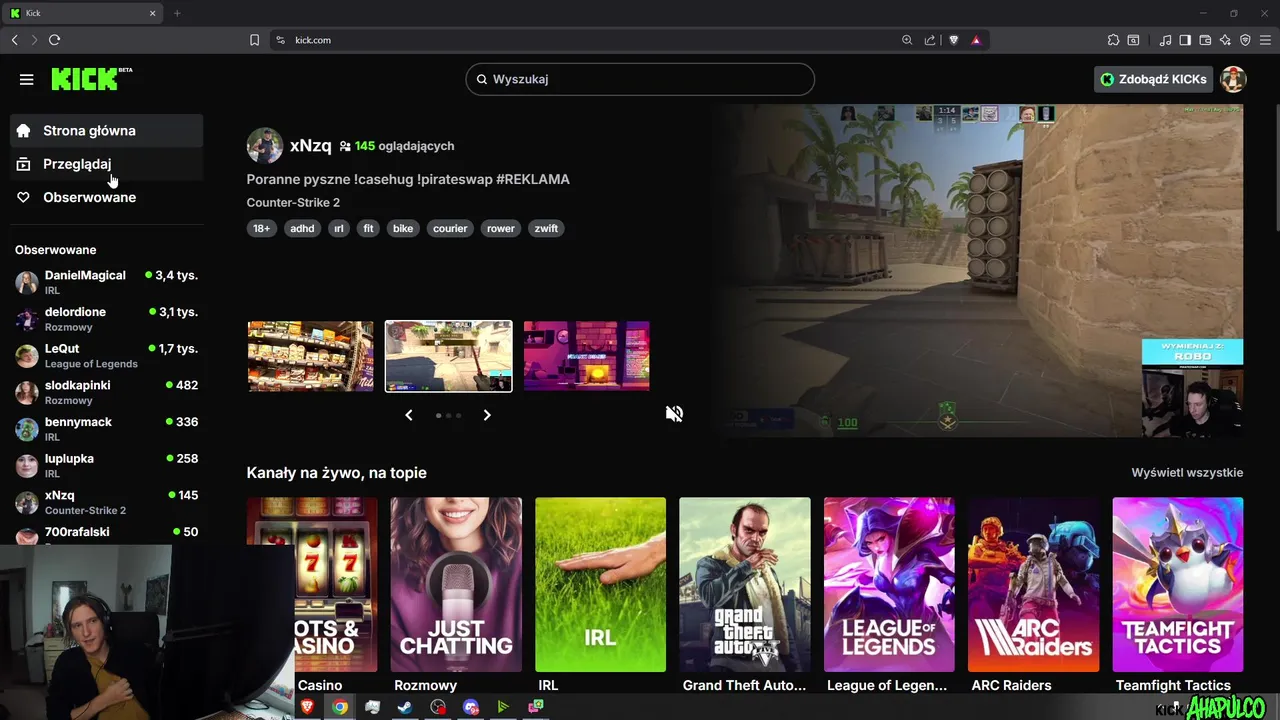Go to next featured stream
Viewport: 1280px width, 720px height.
click(487, 415)
